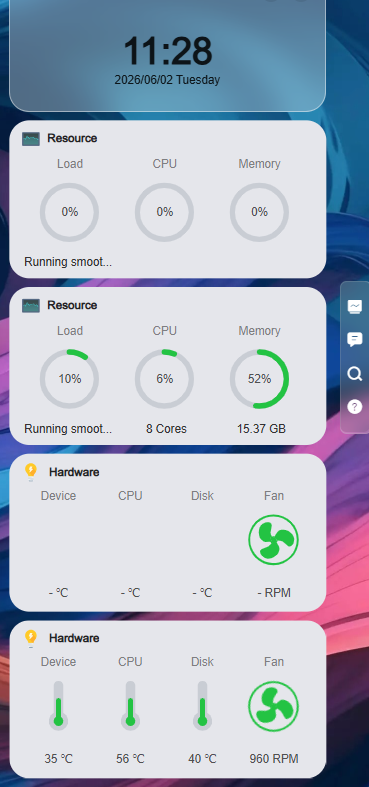
Task: Click the CPU thermometer showing 56 °C
Action: [131, 705]
